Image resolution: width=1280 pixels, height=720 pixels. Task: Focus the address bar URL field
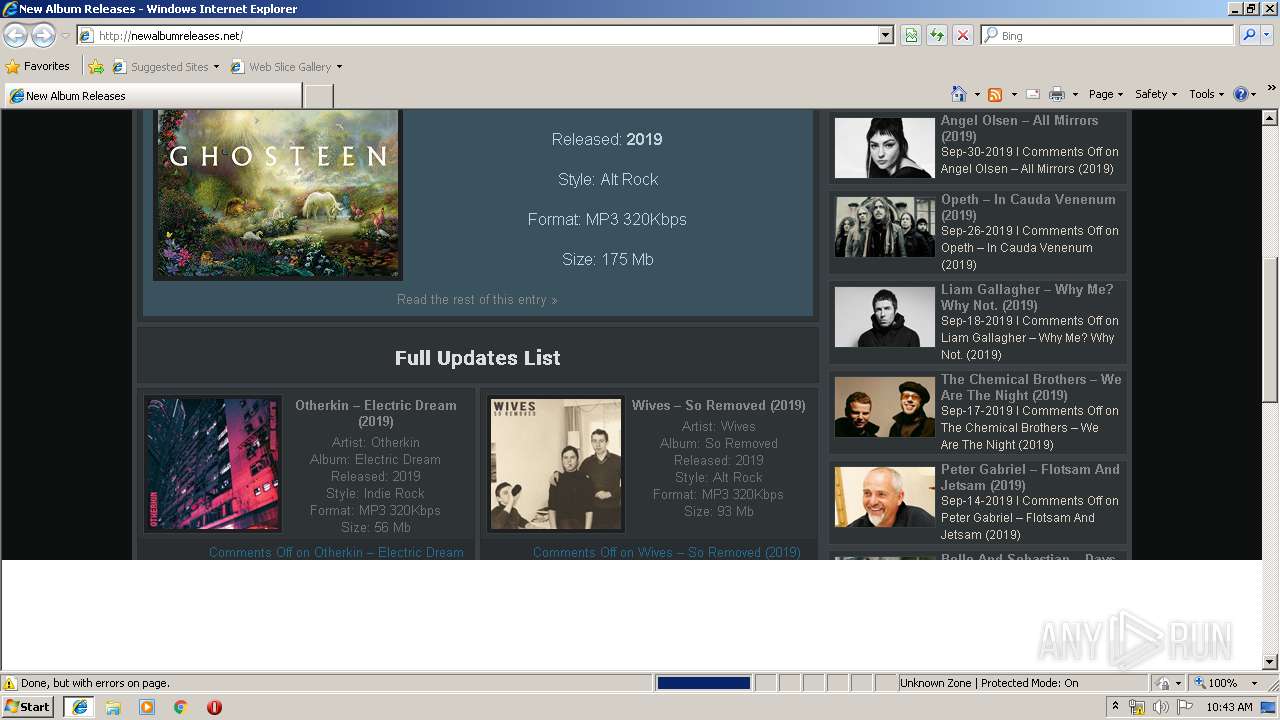pos(485,35)
